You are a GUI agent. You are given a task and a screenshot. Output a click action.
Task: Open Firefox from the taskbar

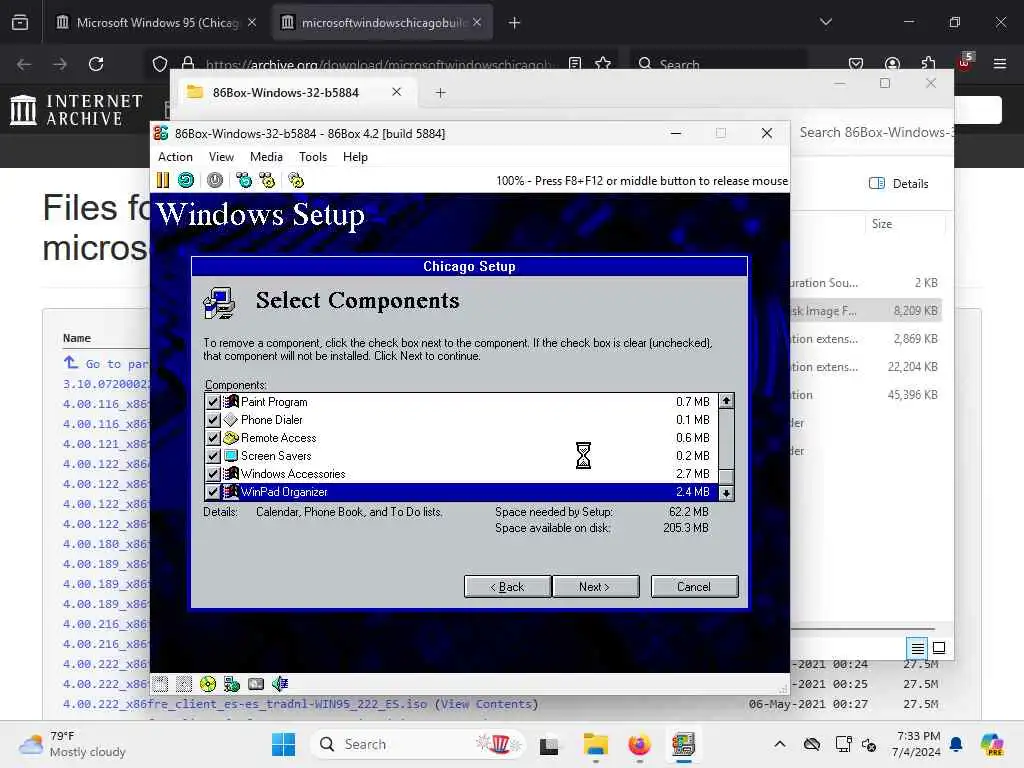(639, 744)
